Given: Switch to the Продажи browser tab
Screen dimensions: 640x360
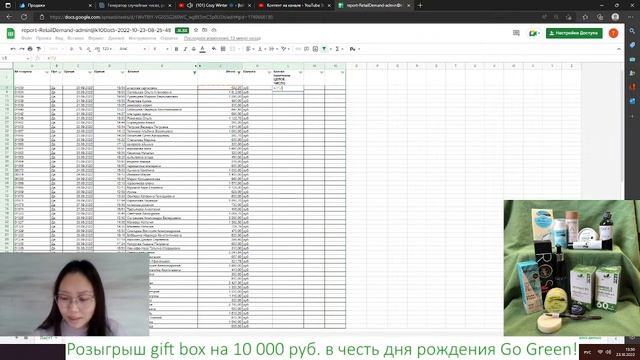Looking at the screenshot, I should [x=55, y=5].
